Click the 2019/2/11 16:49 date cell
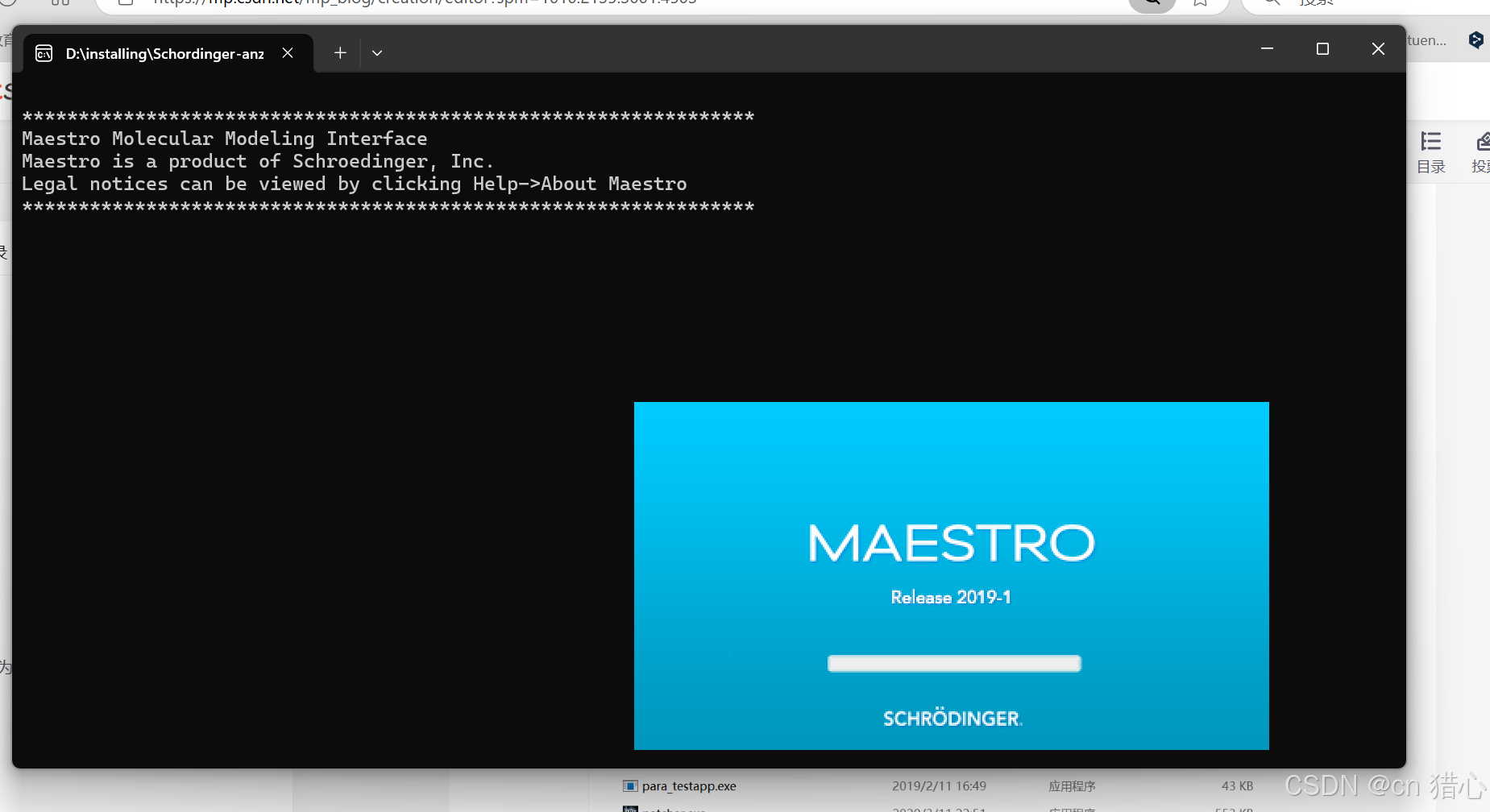The image size is (1490, 812). click(939, 786)
